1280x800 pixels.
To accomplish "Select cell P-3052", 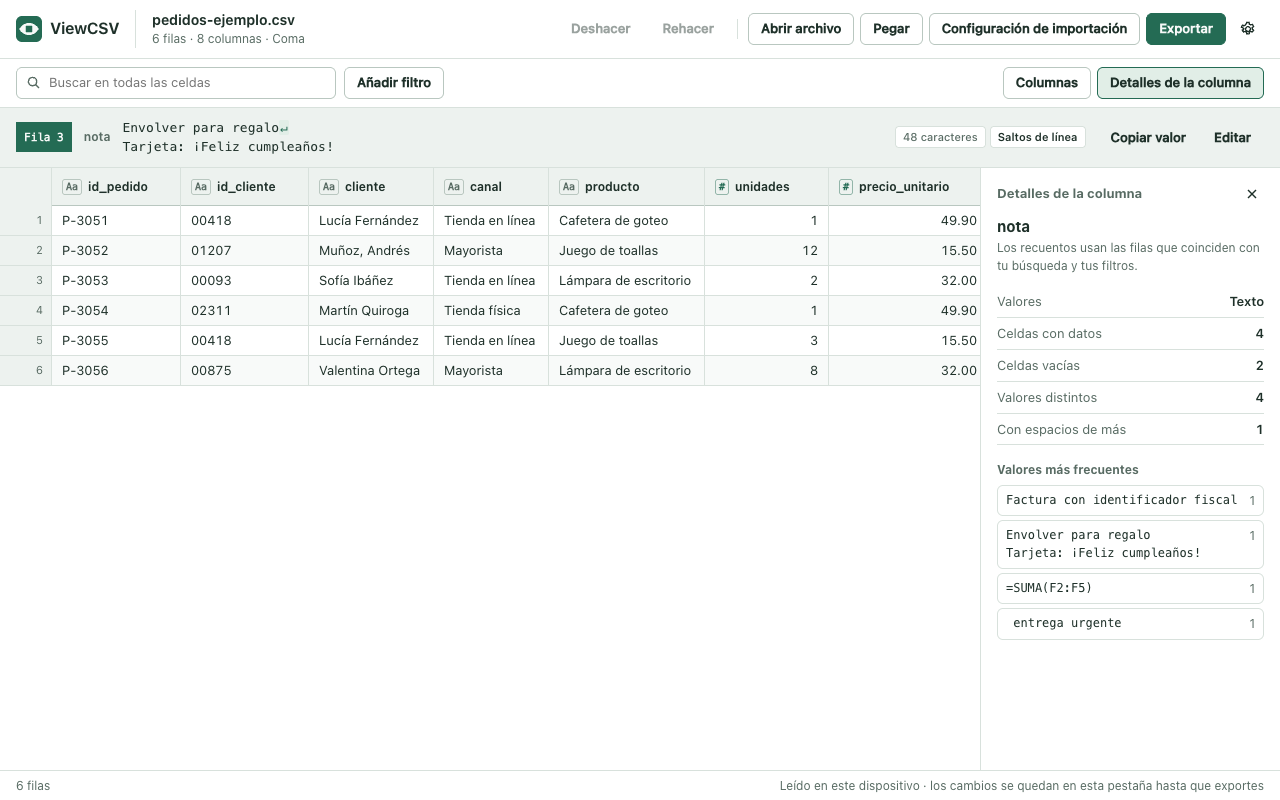I will 116,251.
